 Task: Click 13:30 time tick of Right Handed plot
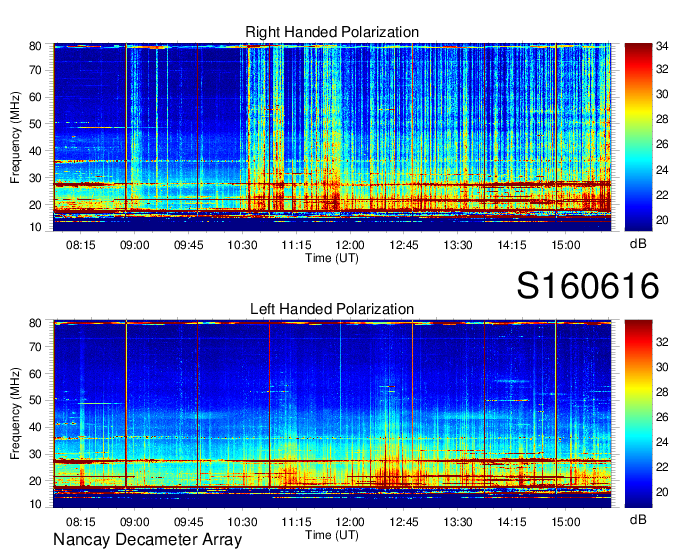(x=458, y=245)
